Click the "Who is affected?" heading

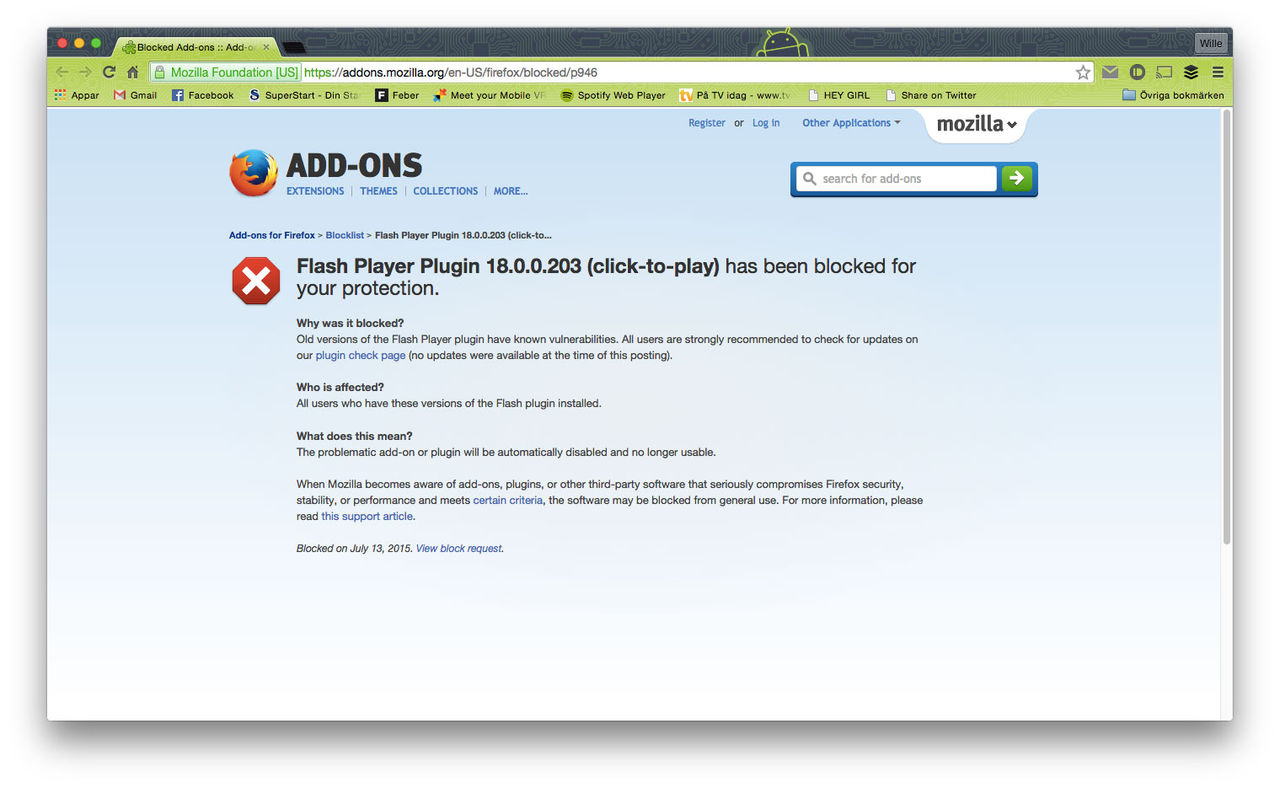tap(340, 387)
